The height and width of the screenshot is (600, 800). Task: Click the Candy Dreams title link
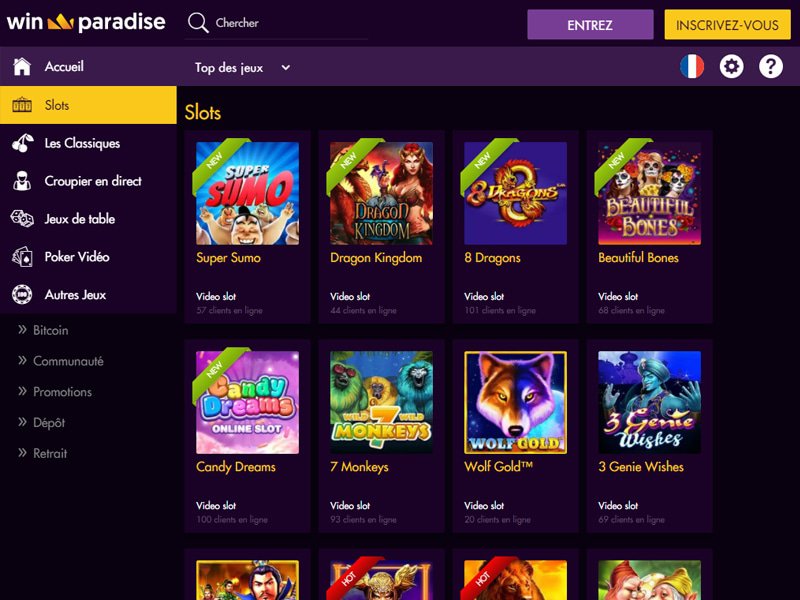click(236, 467)
